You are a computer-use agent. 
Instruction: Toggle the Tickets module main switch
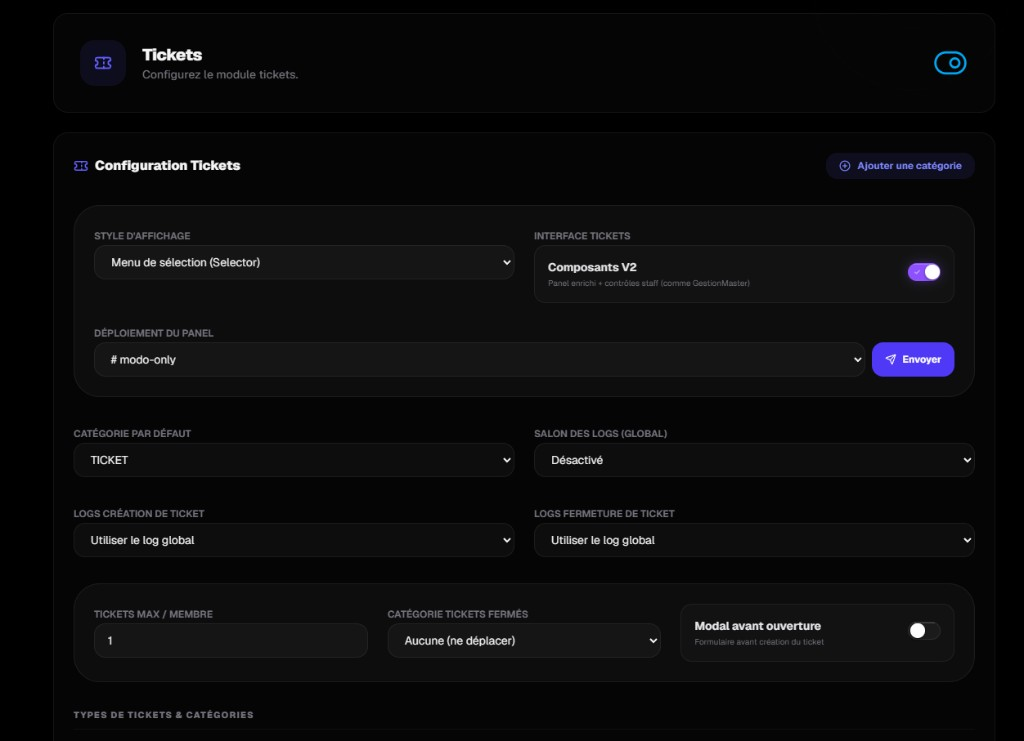(x=950, y=63)
